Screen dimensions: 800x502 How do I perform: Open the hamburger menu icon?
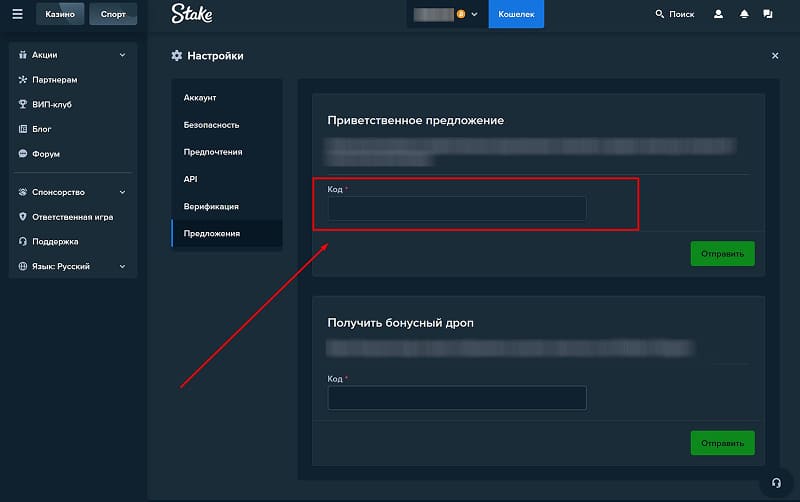(x=17, y=14)
